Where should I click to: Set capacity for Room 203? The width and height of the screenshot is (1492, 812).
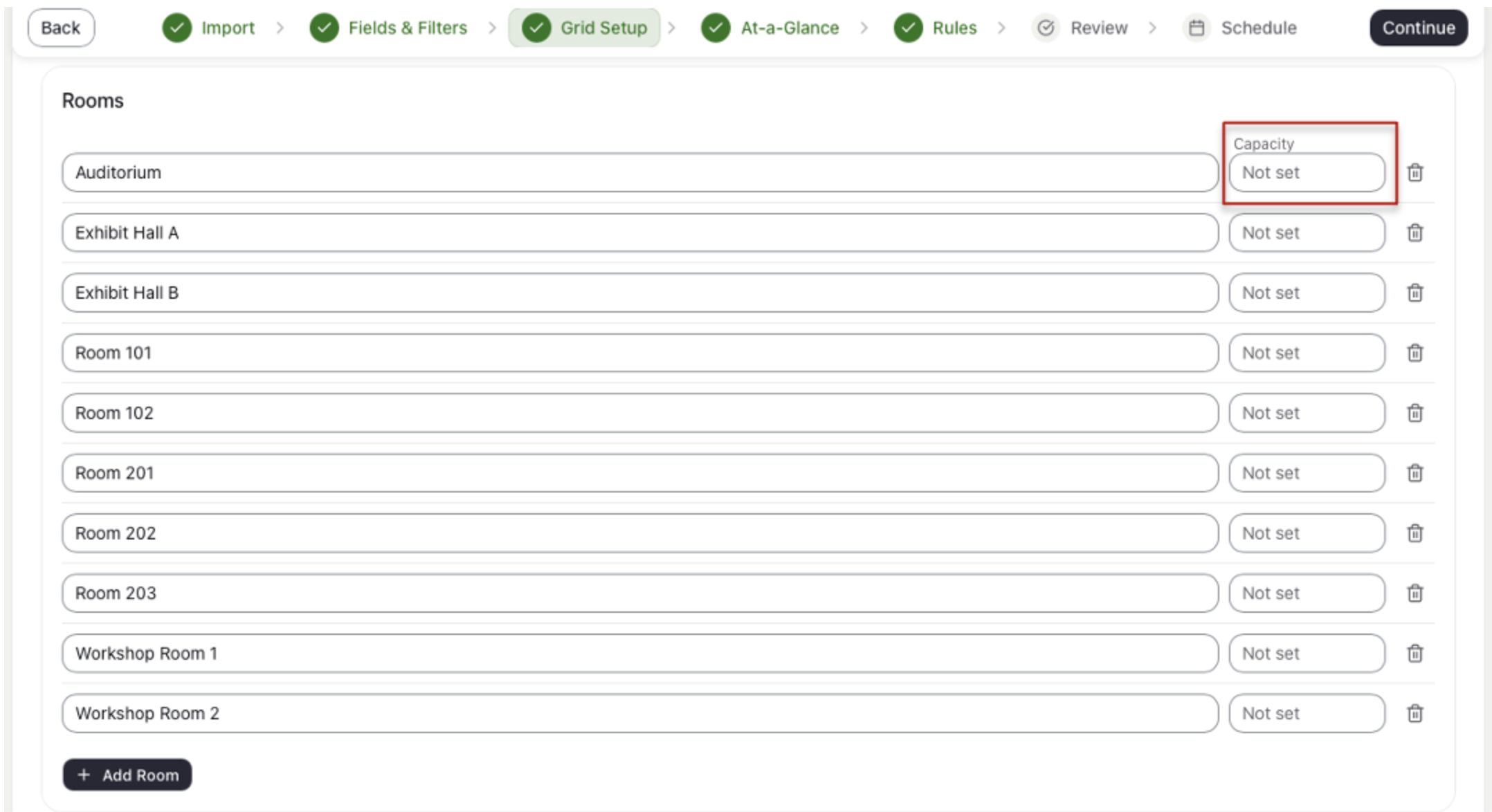click(1307, 593)
